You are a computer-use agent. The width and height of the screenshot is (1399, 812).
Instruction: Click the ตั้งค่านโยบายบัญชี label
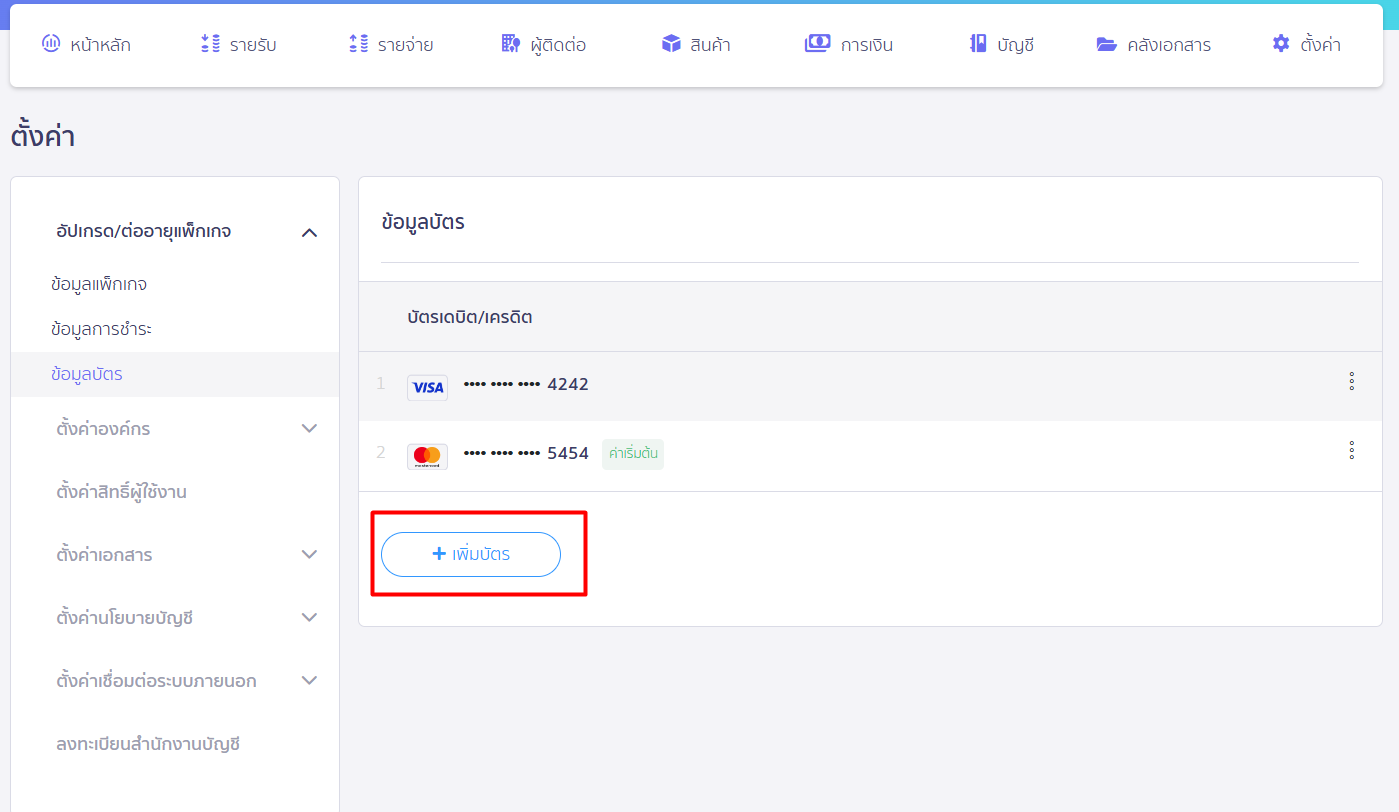tap(125, 618)
